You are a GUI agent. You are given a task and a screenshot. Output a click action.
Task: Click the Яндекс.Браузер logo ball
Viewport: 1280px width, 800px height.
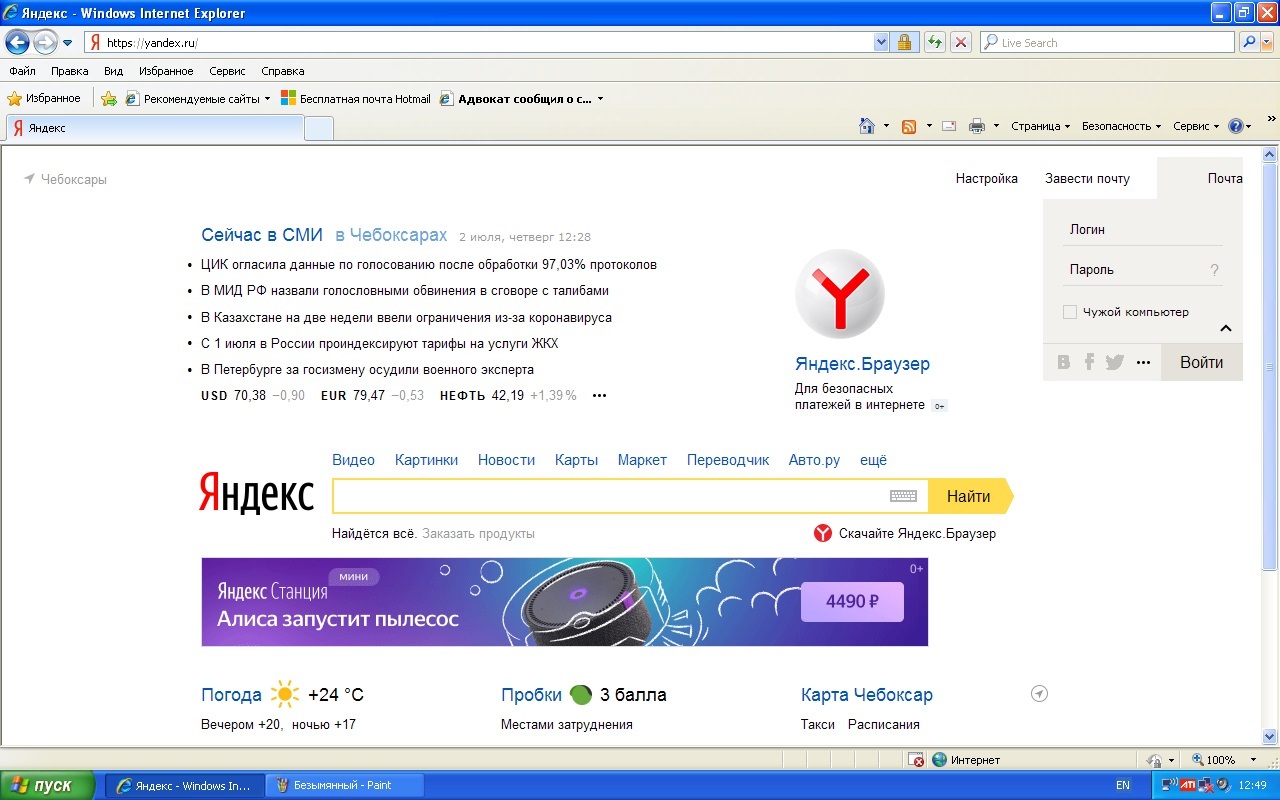pos(840,294)
